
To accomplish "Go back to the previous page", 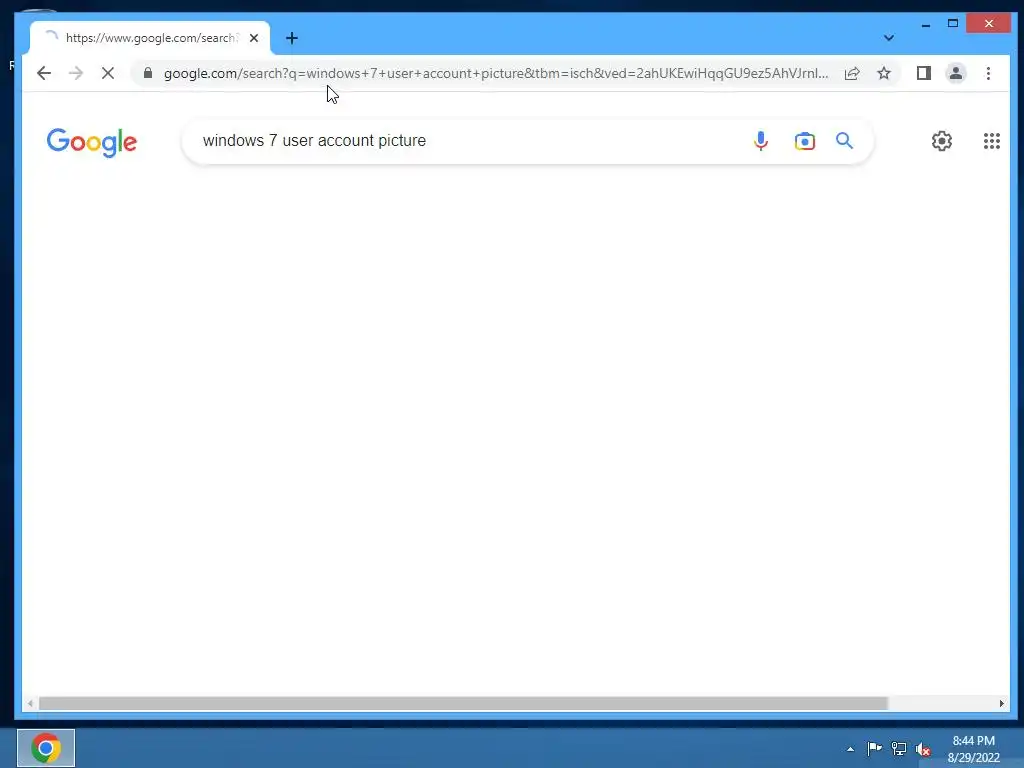I will click(44, 73).
